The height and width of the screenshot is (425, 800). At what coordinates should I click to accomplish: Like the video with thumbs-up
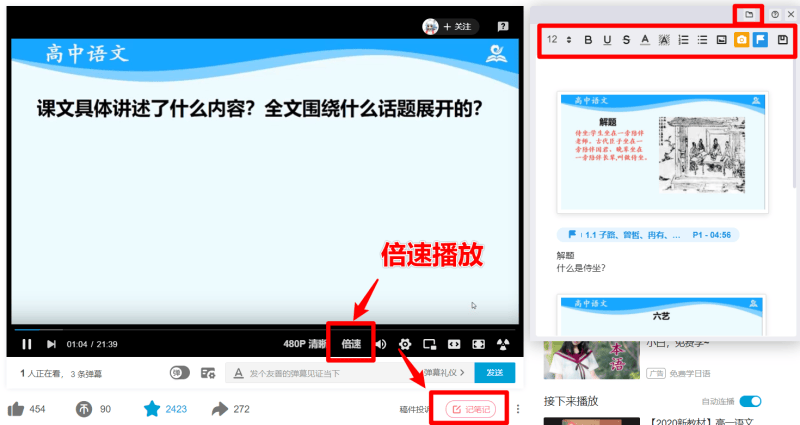[16, 409]
